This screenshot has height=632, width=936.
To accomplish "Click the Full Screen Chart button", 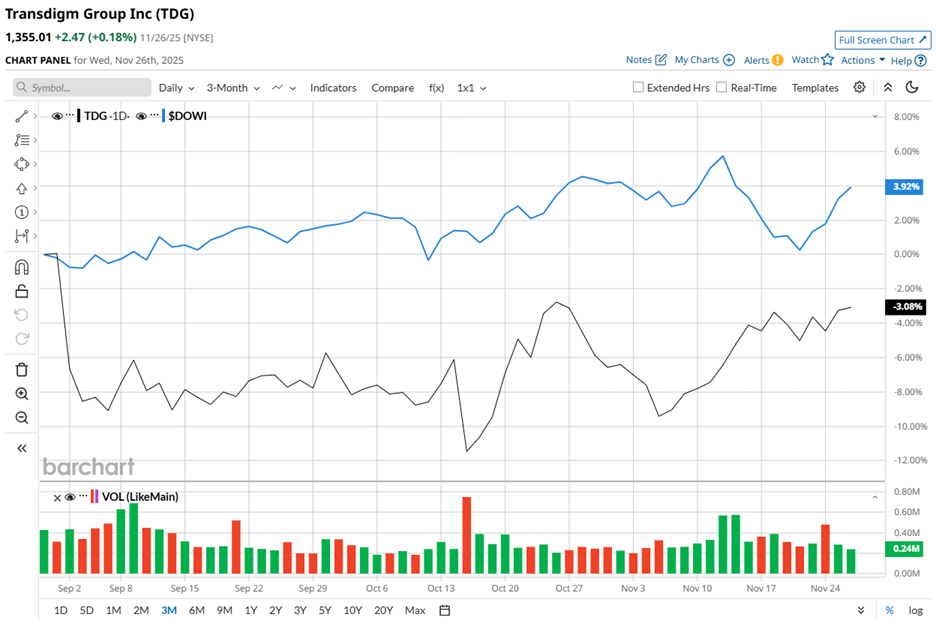I will pyautogui.click(x=882, y=40).
